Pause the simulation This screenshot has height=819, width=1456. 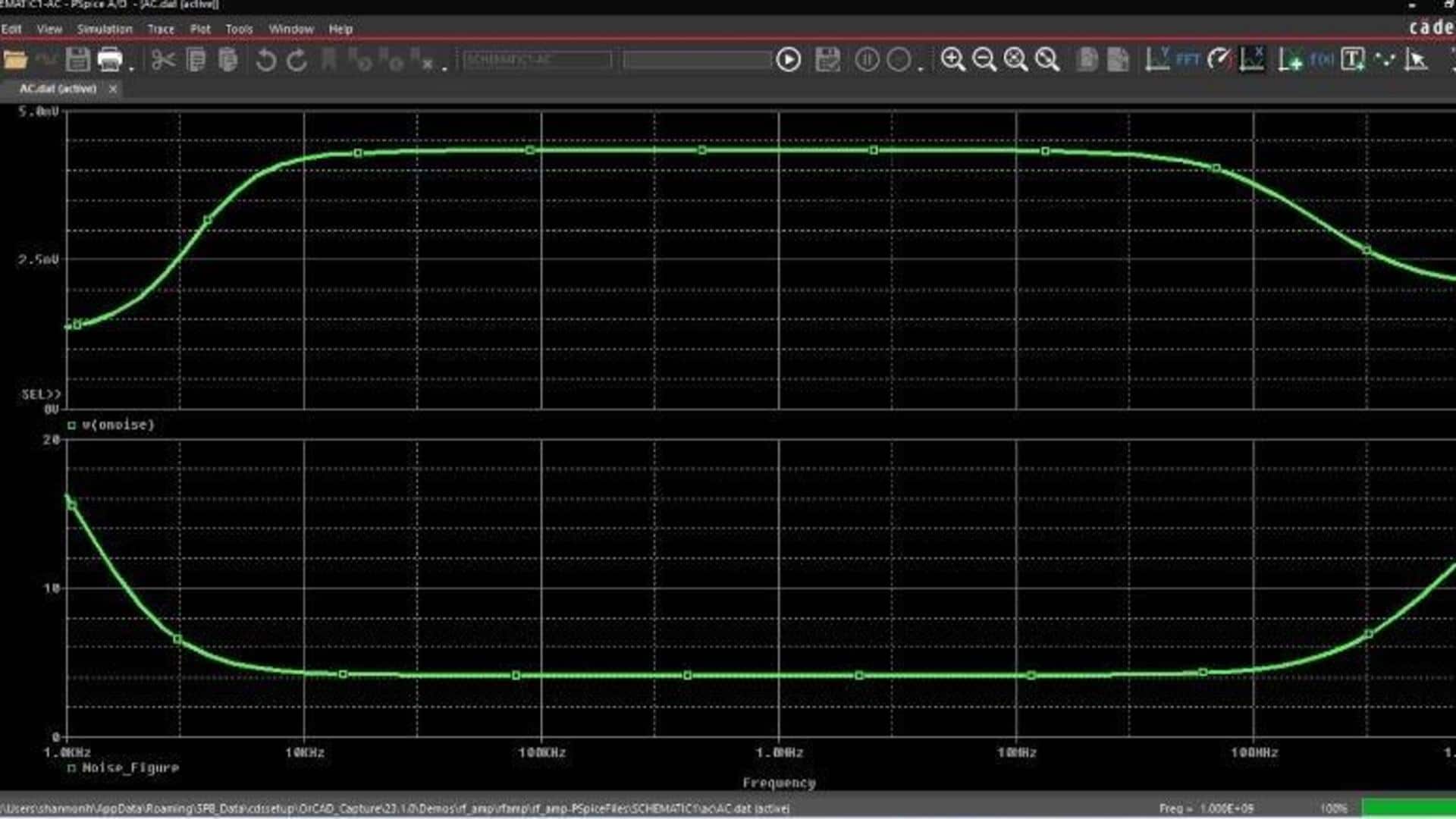pos(867,59)
